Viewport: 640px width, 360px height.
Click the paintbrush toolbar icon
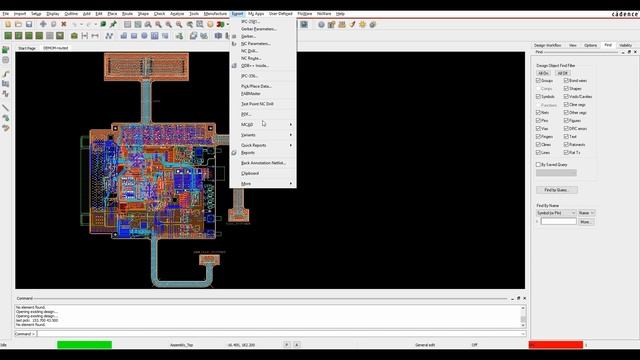(352, 24)
